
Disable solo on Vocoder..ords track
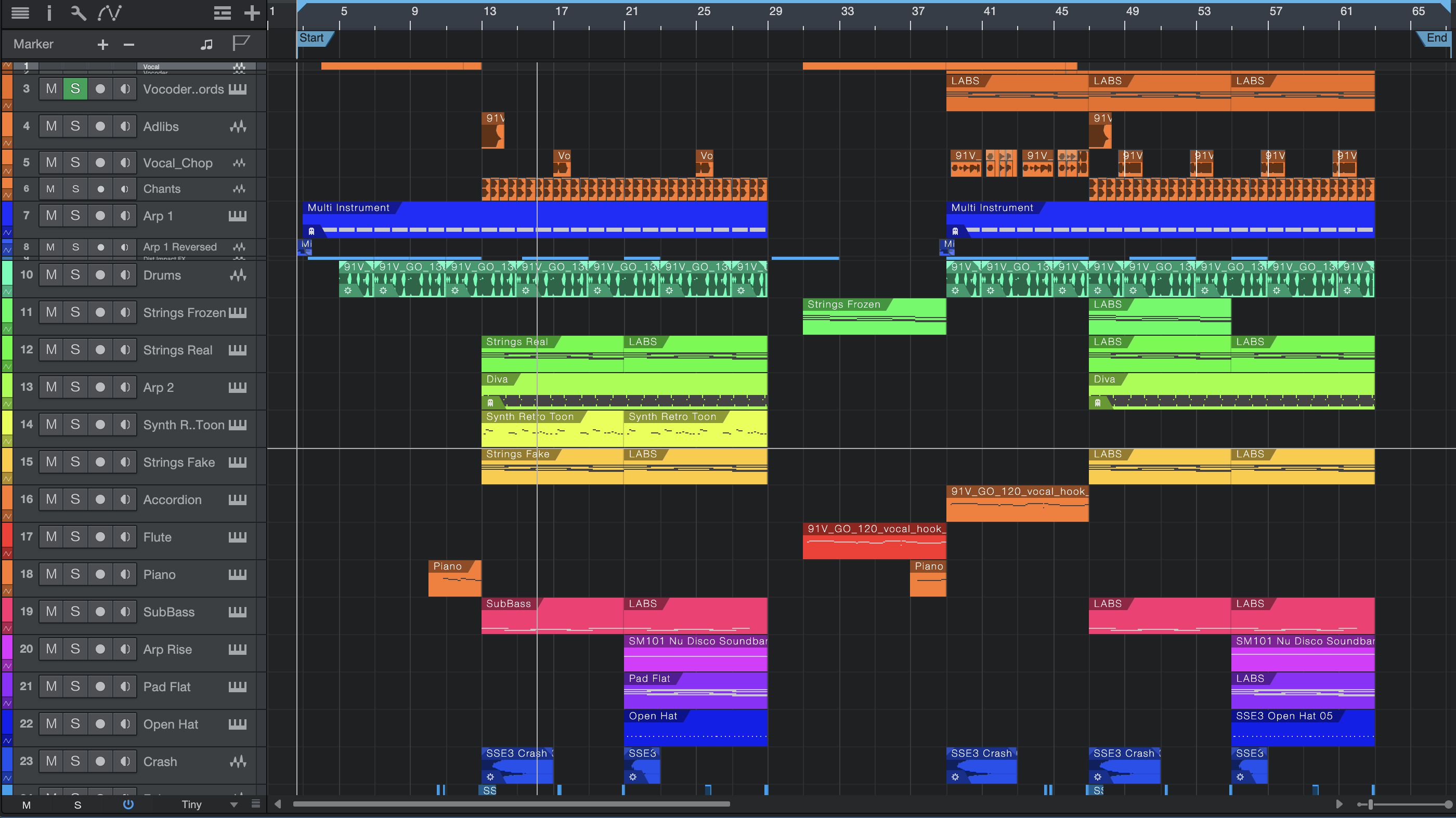(75, 89)
